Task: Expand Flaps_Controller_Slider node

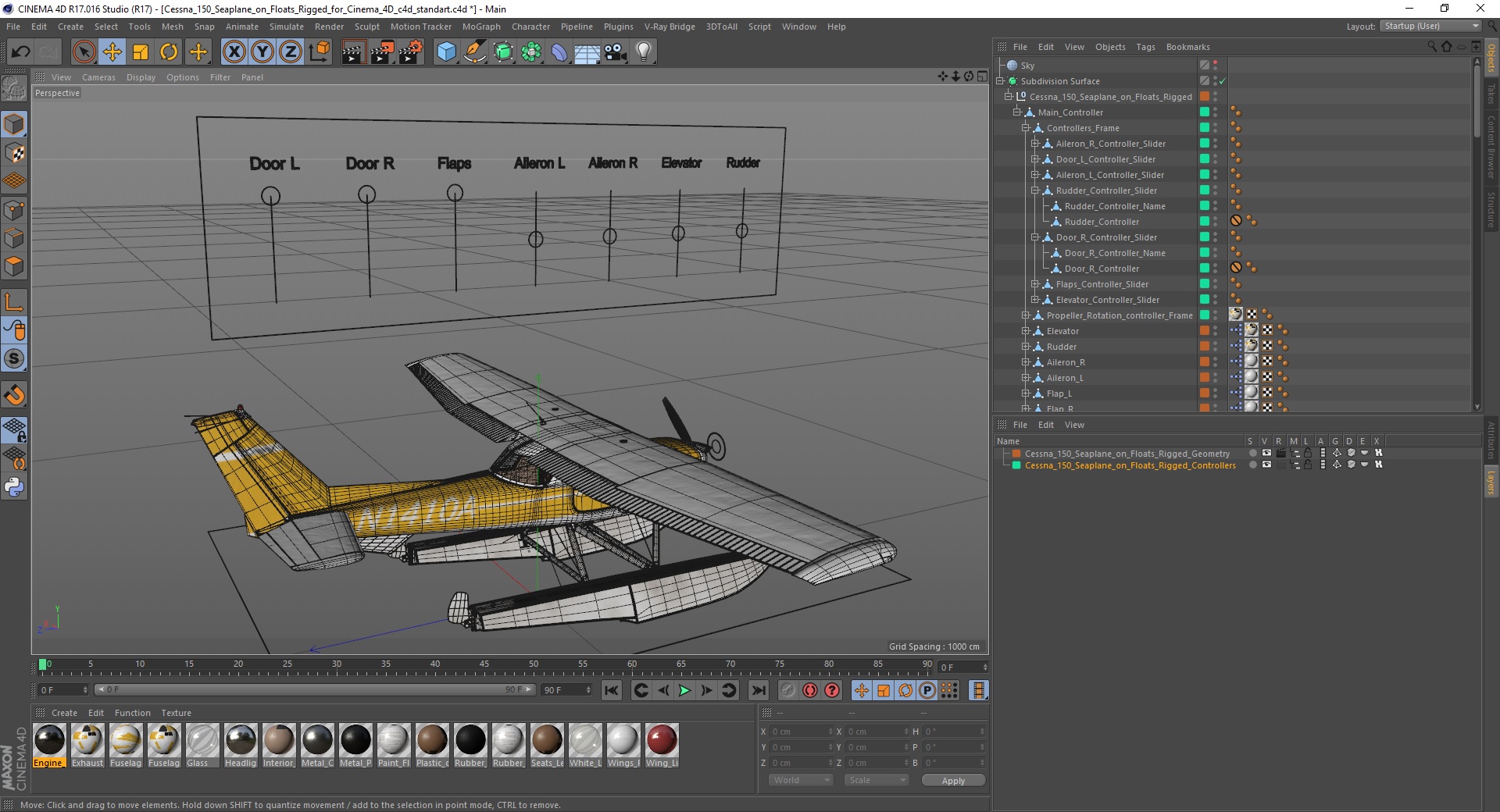Action: (x=1035, y=284)
